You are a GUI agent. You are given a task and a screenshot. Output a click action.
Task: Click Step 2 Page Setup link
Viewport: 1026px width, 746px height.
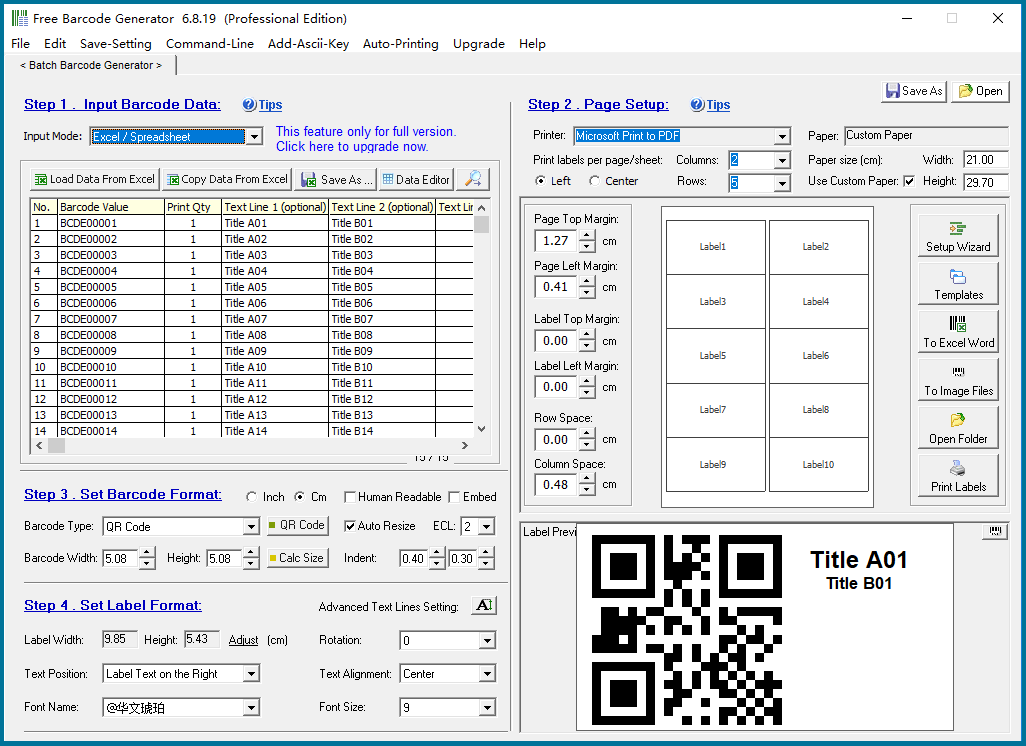(x=598, y=105)
